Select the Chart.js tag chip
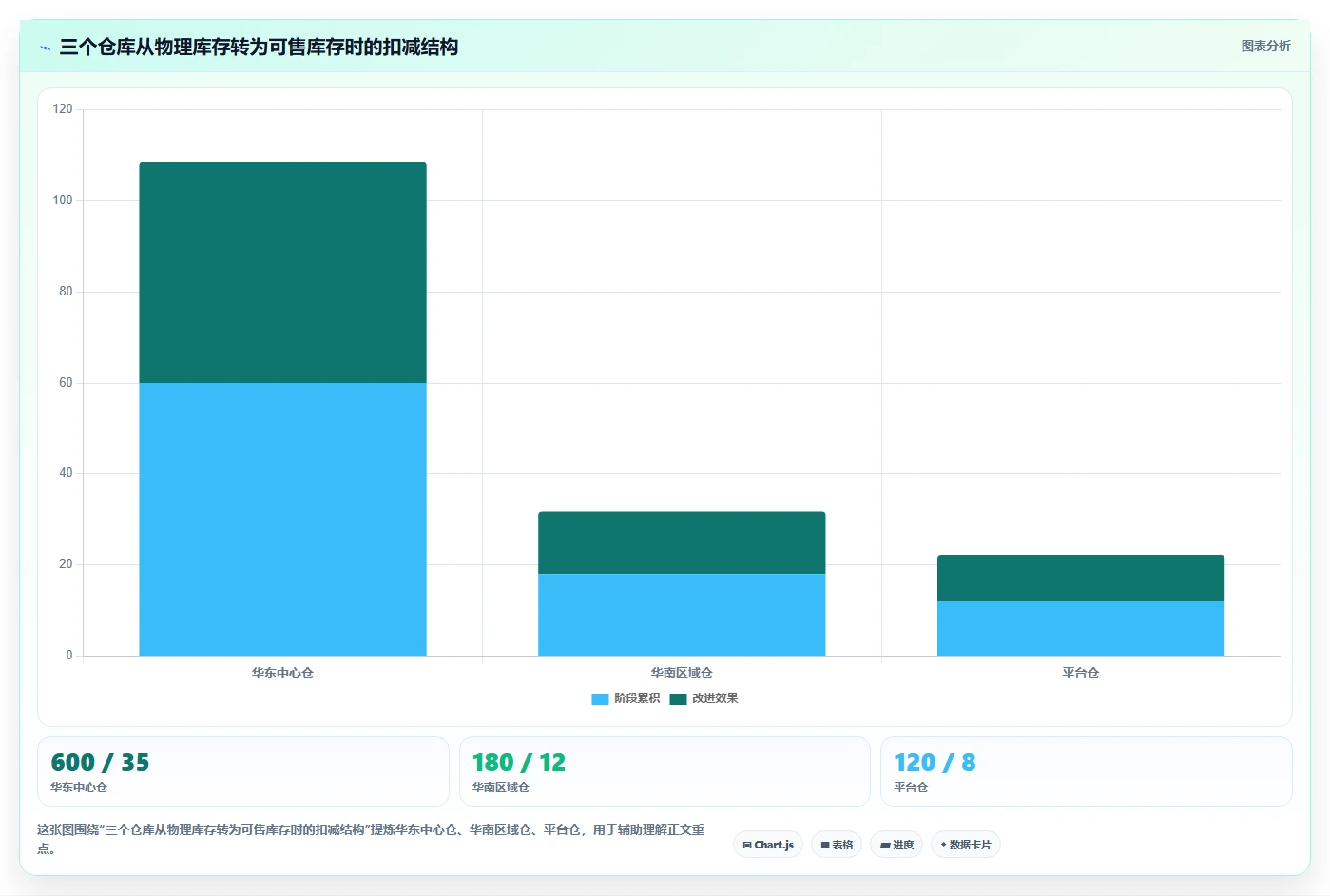Viewport: 1330px width, 896px height. point(768,845)
